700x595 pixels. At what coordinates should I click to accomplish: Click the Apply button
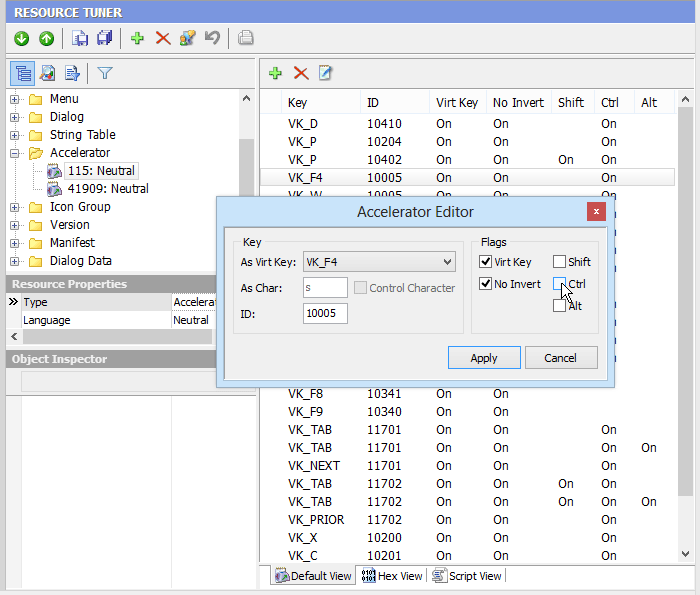(x=484, y=358)
